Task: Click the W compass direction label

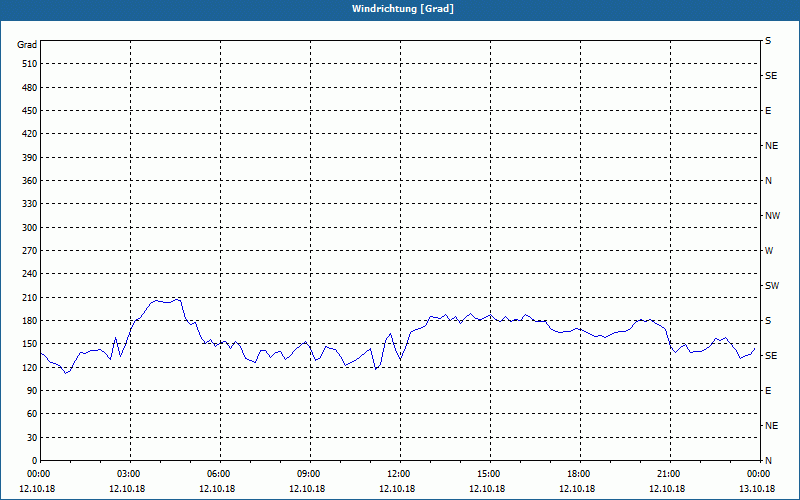Action: (x=769, y=251)
